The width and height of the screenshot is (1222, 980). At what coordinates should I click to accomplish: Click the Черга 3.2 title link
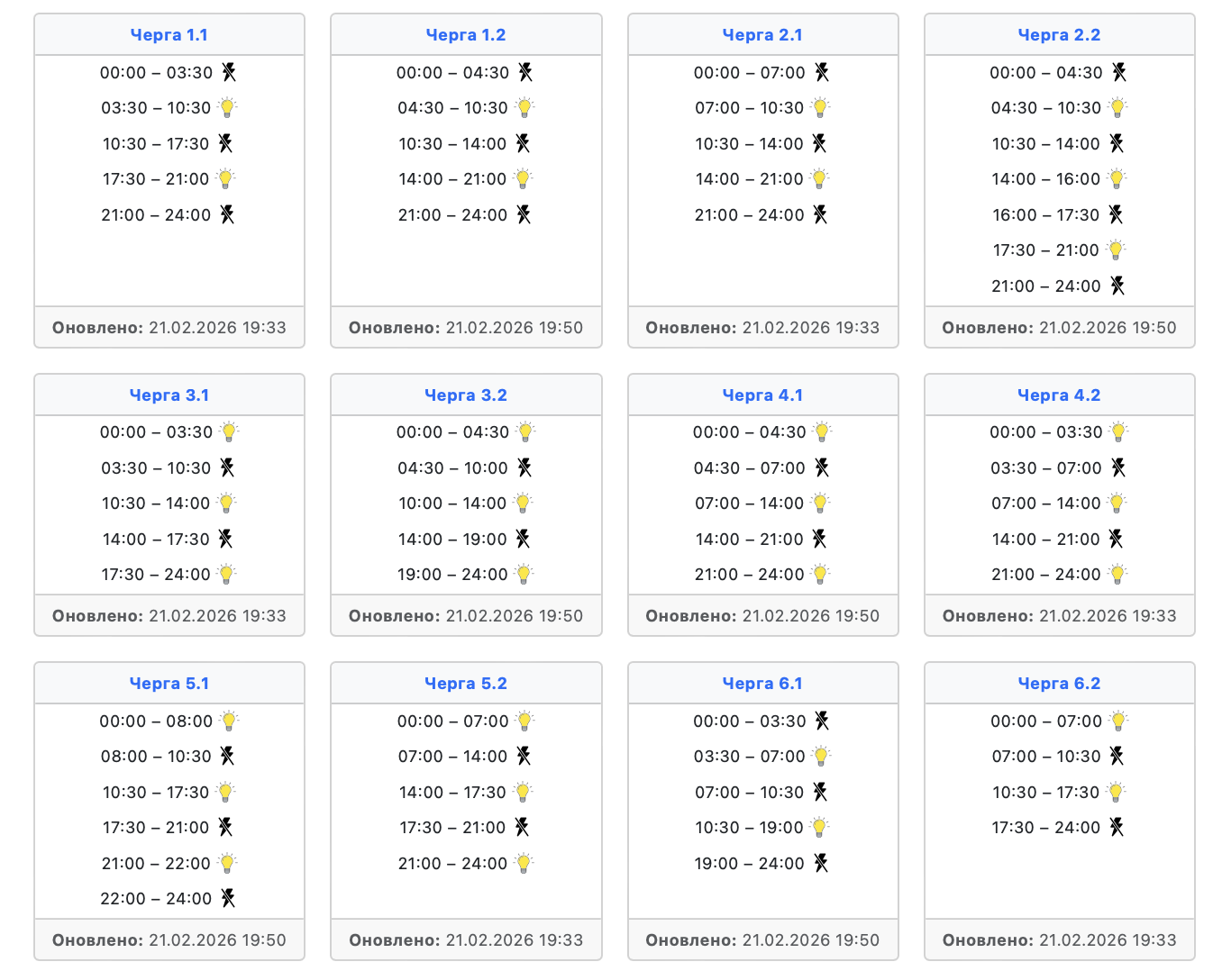coord(466,395)
